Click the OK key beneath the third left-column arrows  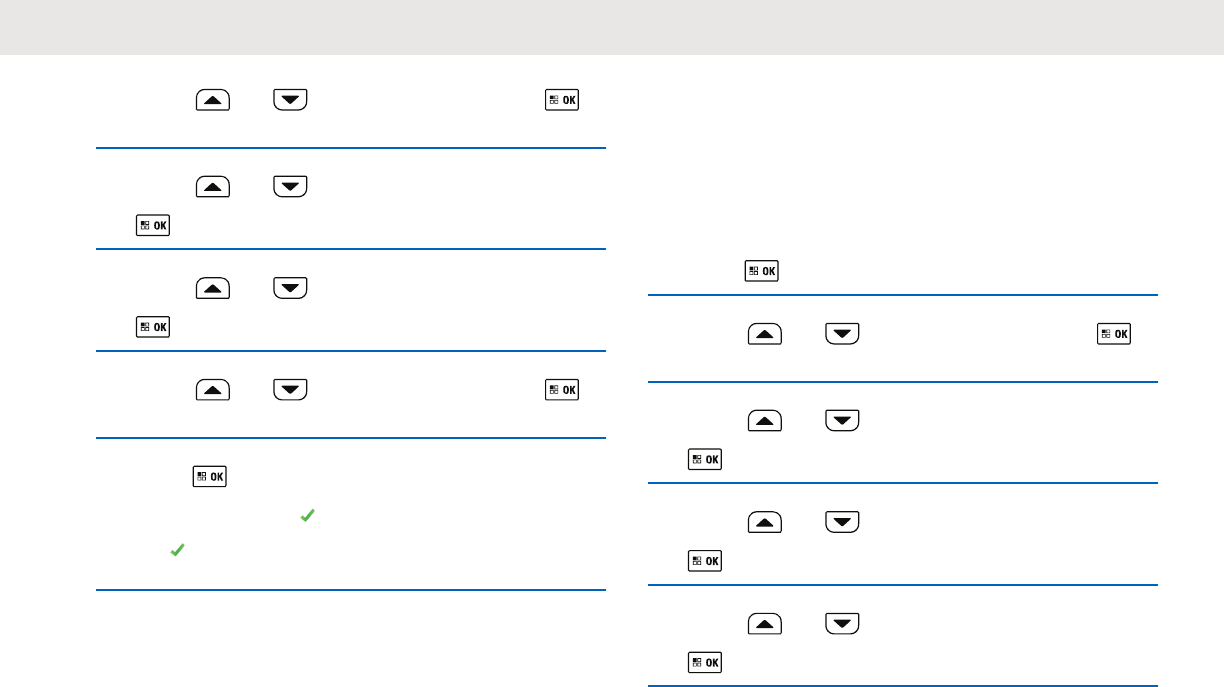pyautogui.click(x=153, y=327)
